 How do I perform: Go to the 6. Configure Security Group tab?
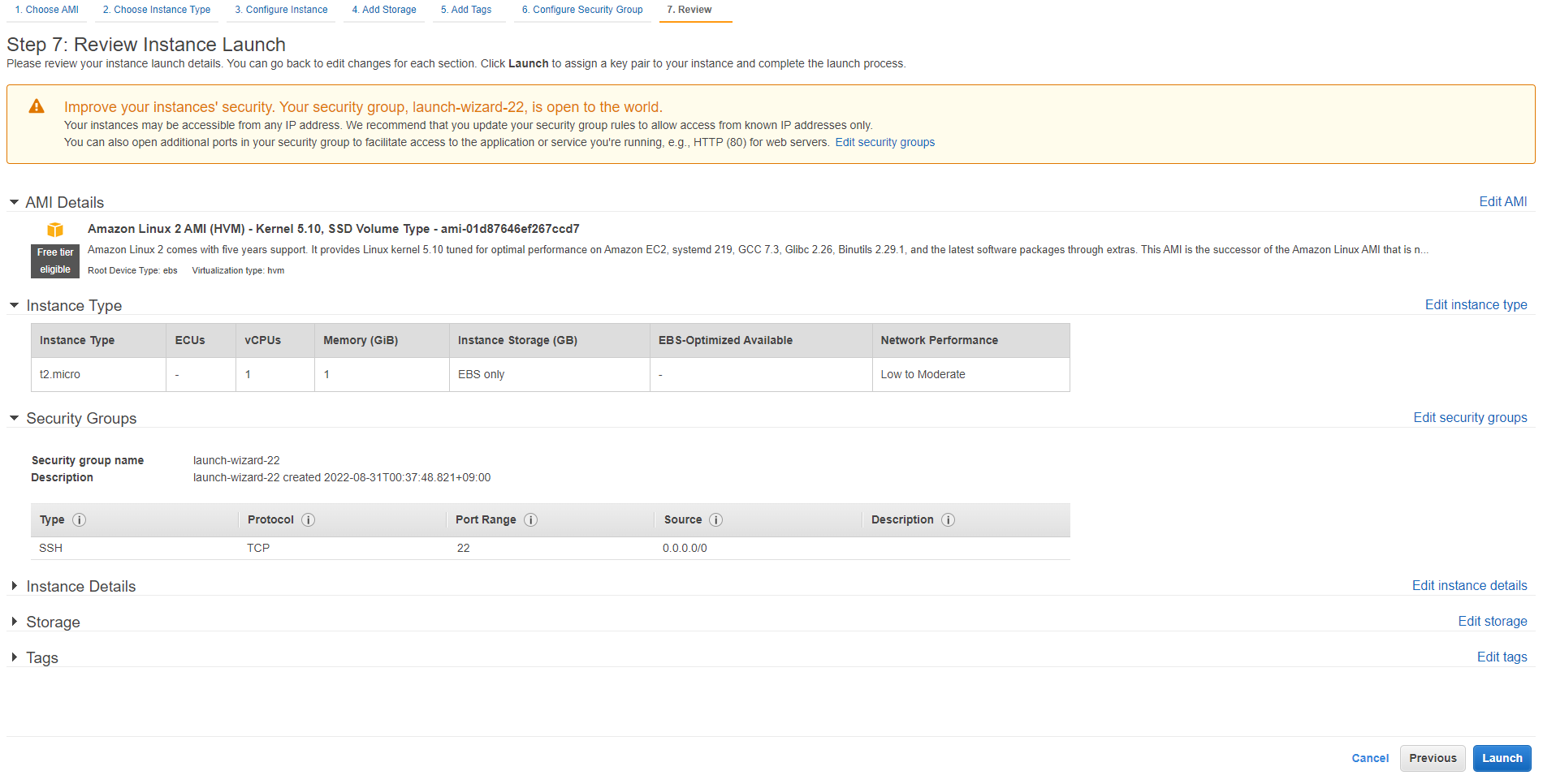(x=582, y=10)
